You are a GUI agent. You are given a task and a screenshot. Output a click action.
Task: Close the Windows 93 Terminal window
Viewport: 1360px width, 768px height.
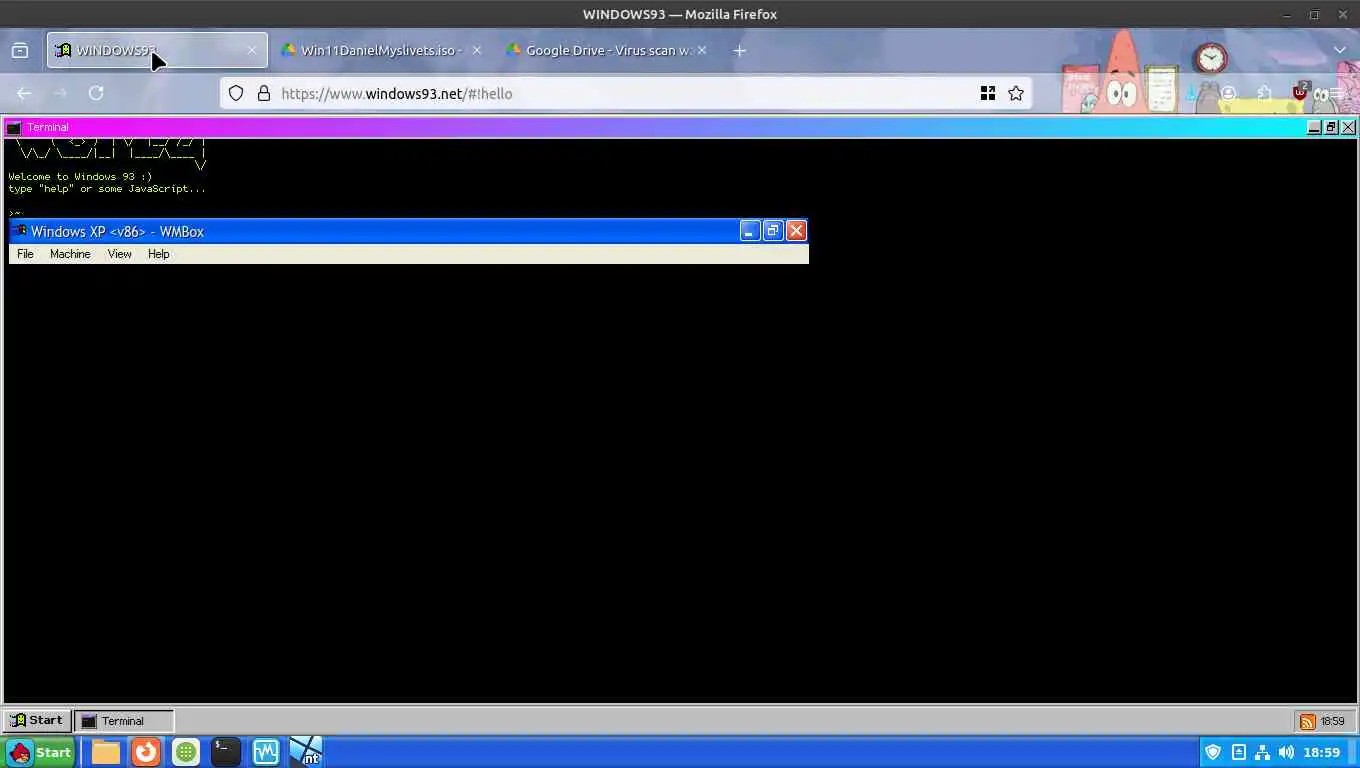pyautogui.click(x=1348, y=127)
